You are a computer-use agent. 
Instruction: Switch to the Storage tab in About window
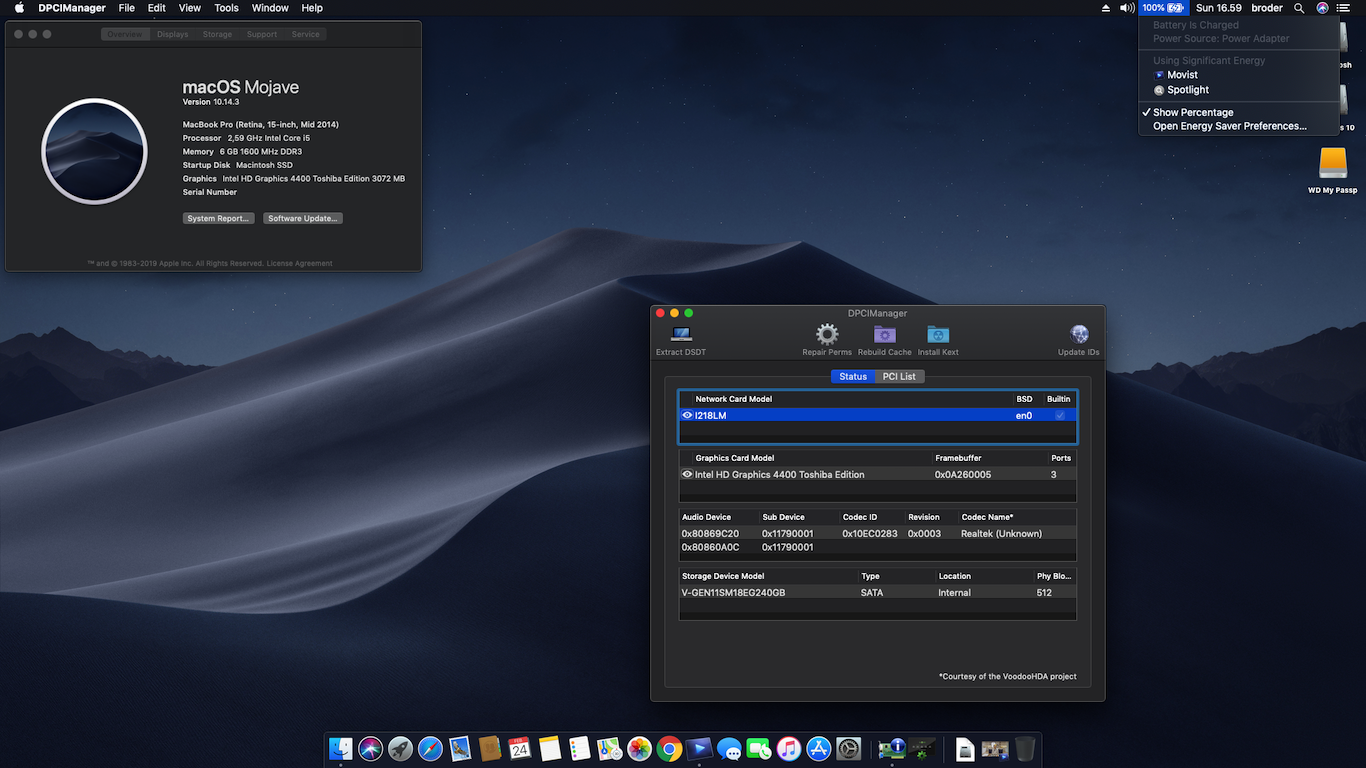tap(217, 33)
